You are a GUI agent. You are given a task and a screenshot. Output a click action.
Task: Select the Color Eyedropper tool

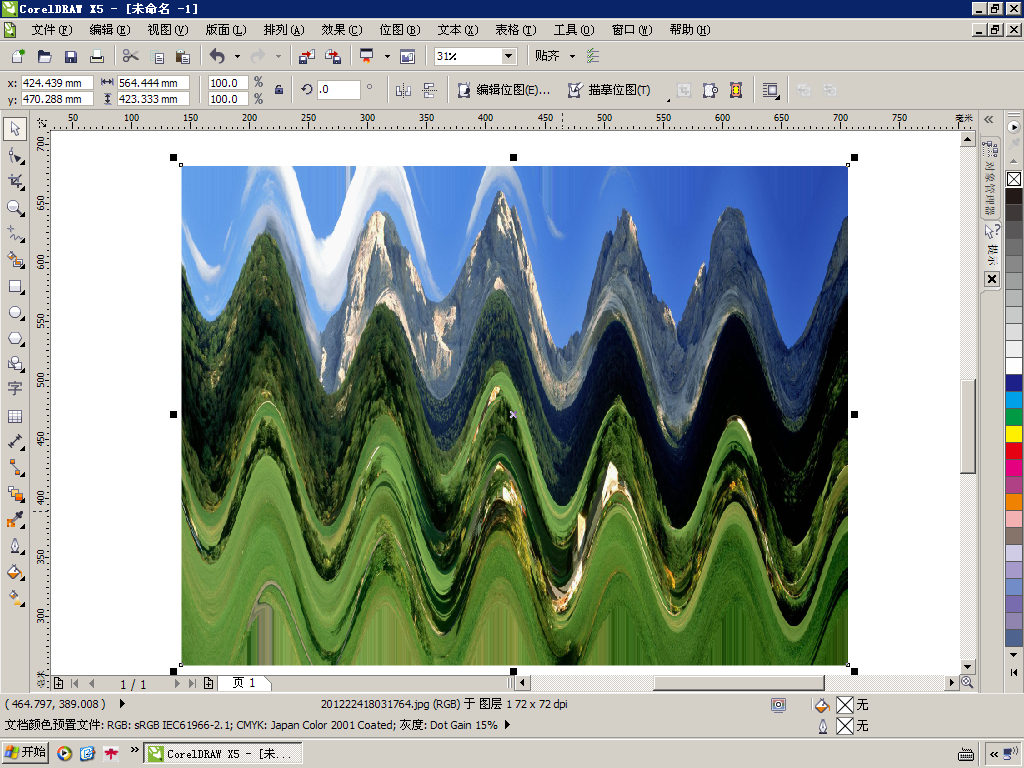click(x=15, y=520)
